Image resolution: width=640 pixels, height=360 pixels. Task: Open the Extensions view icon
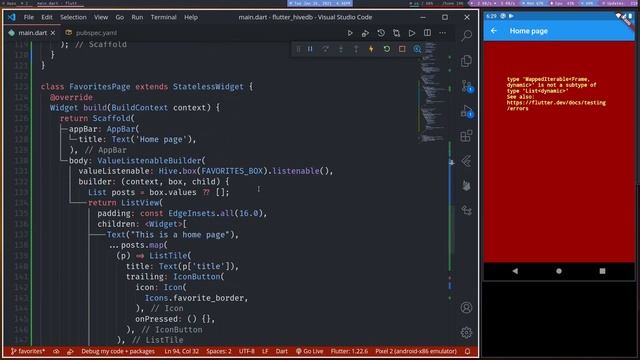click(x=467, y=136)
